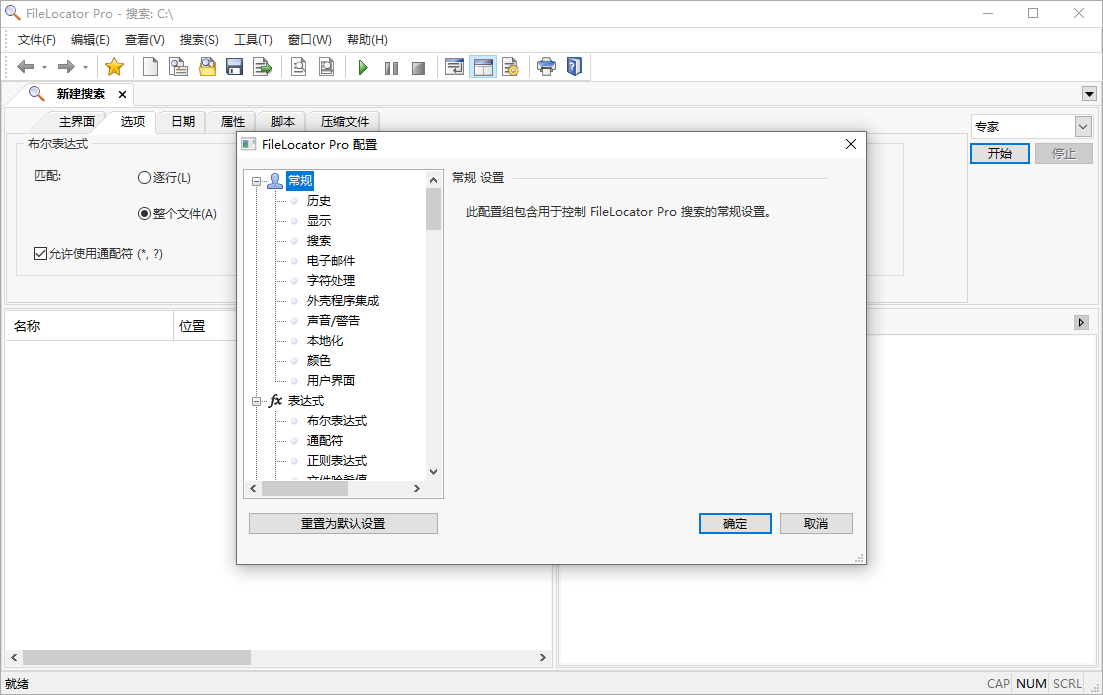The image size is (1103, 695).
Task: Save the current search criteria
Action: (234, 66)
